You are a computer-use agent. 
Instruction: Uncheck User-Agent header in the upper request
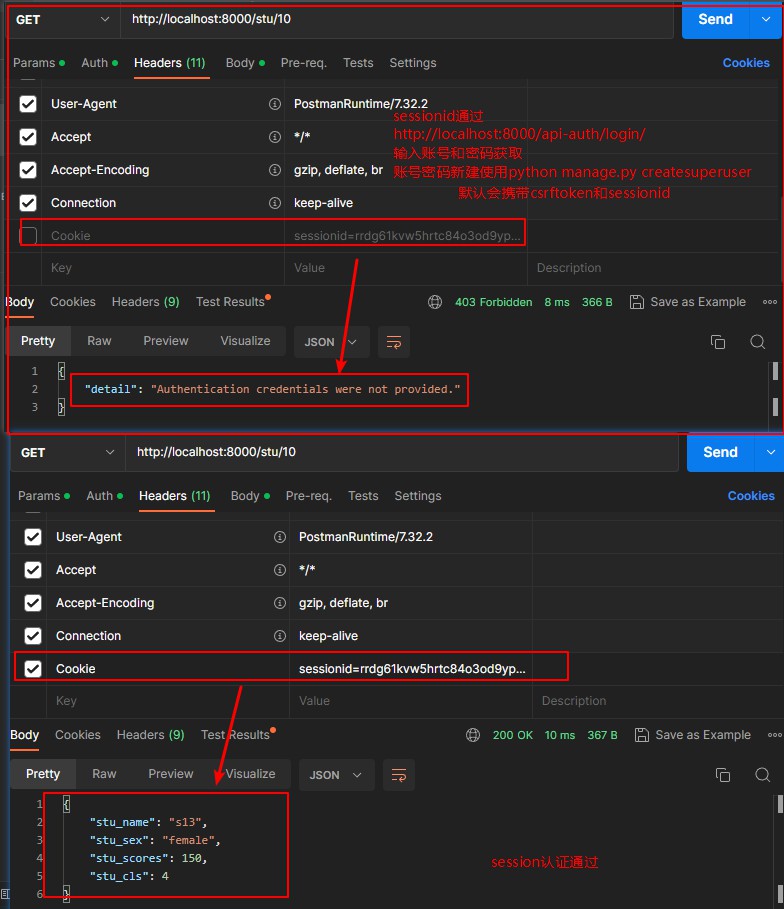[28, 104]
